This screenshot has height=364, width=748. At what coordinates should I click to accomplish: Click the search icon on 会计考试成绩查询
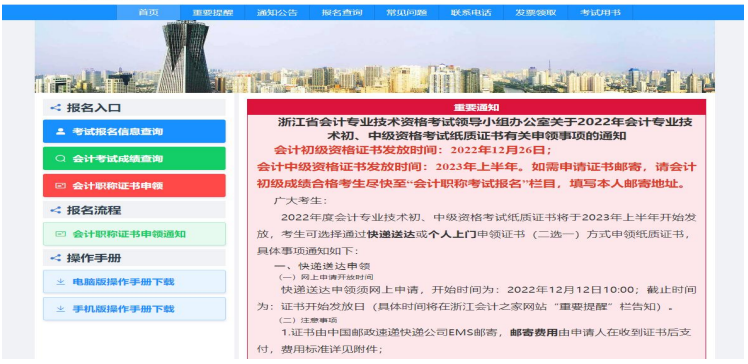61,158
